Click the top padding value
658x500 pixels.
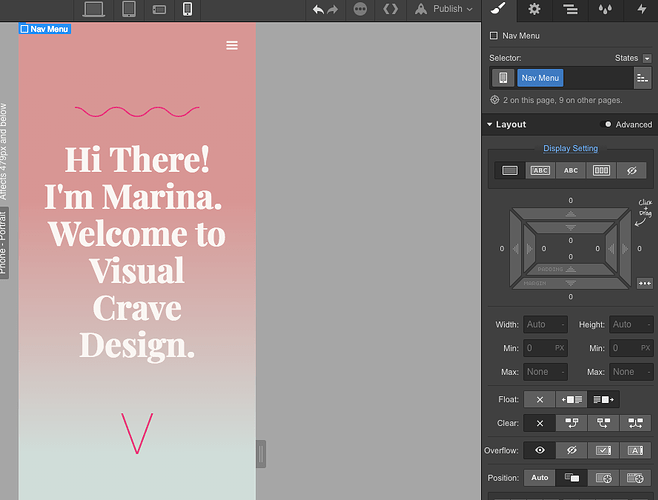click(x=570, y=241)
